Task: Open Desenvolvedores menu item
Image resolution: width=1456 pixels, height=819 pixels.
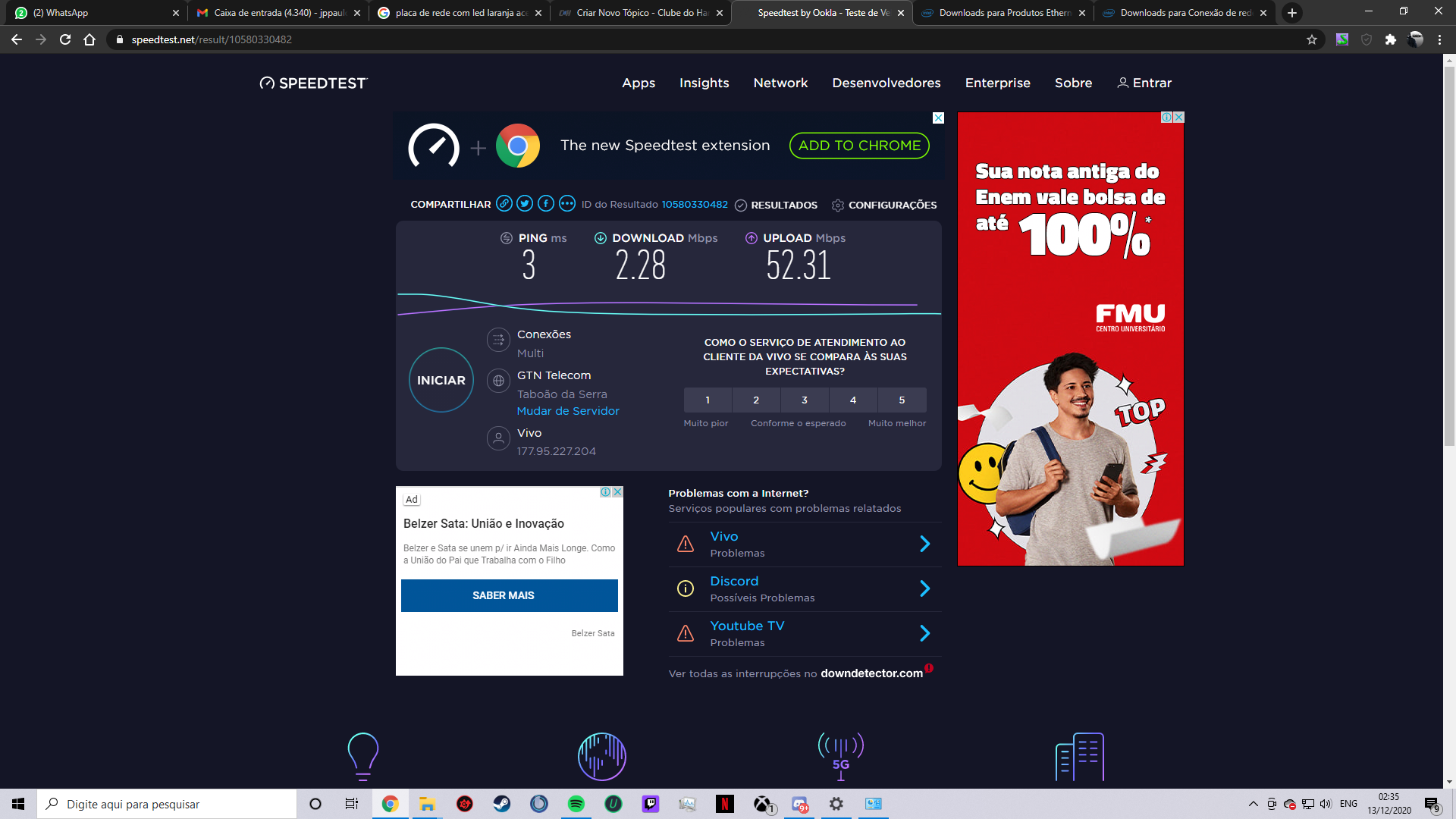Action: [886, 83]
